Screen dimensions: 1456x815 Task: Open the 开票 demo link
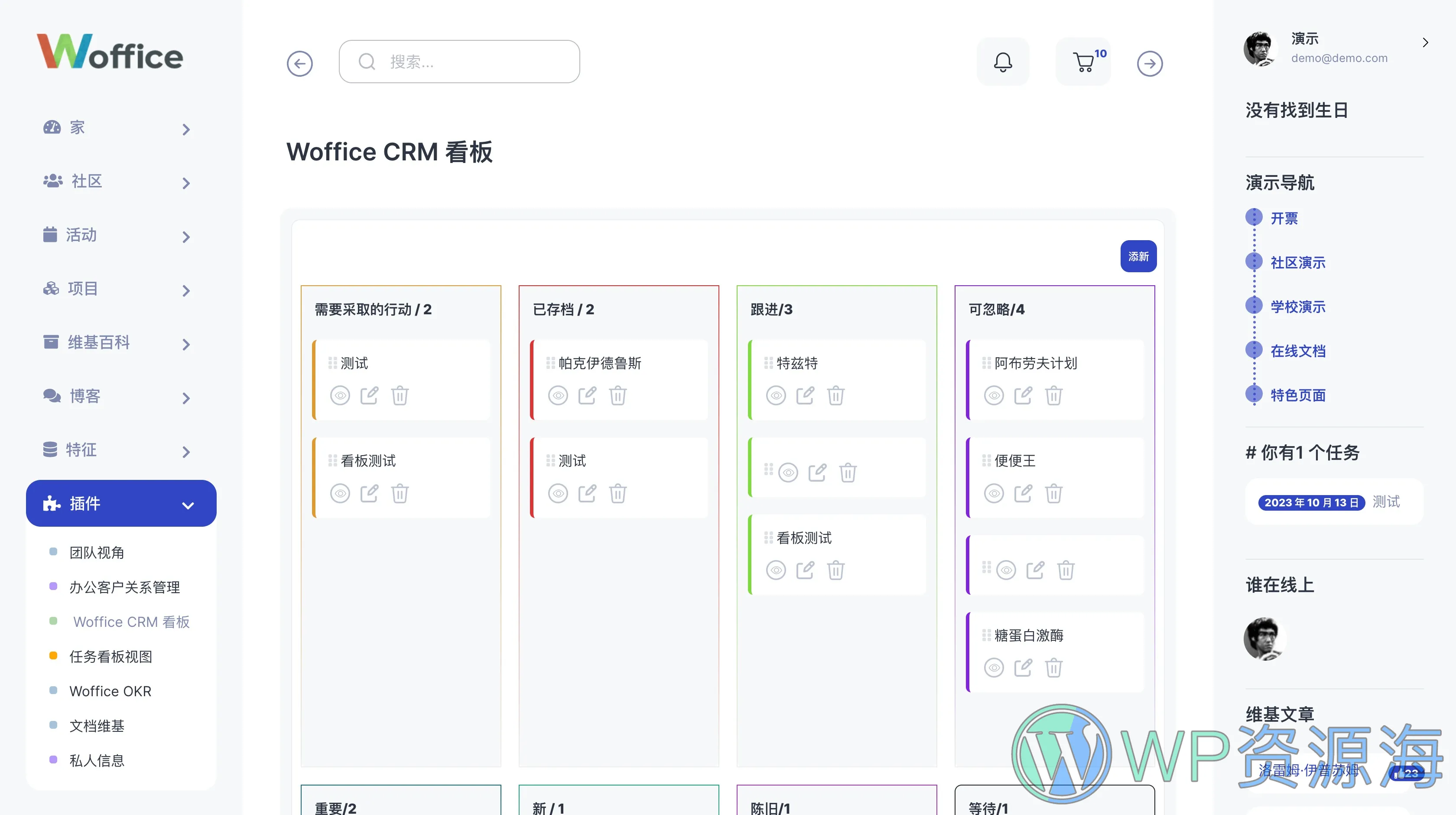(x=1284, y=218)
